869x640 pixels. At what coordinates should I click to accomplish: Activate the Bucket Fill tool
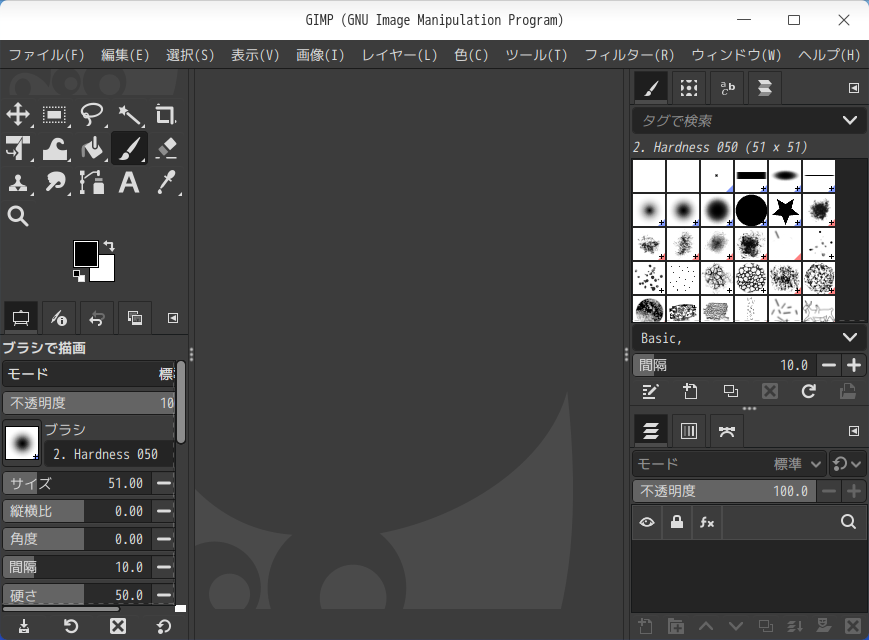pyautogui.click(x=92, y=149)
